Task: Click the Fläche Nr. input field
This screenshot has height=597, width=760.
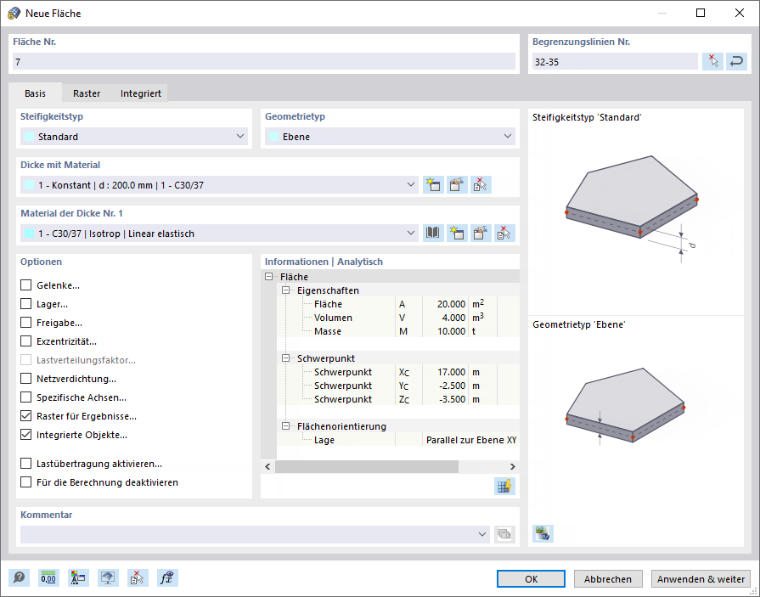Action: (264, 62)
